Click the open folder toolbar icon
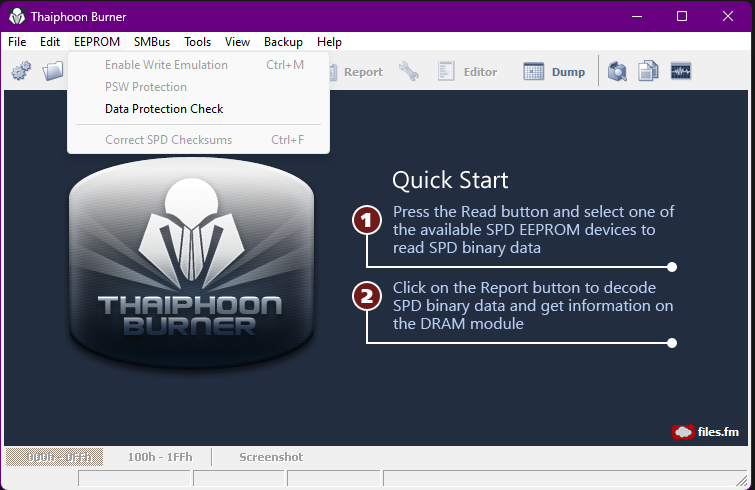The height and width of the screenshot is (490, 755). click(x=53, y=71)
